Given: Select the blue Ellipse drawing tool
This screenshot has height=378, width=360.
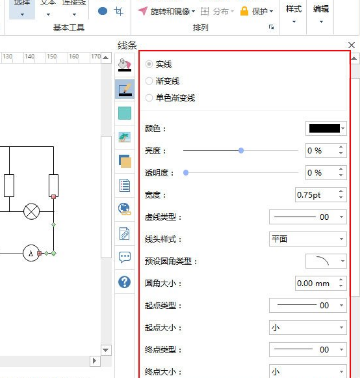Looking at the screenshot, I should pos(103,11).
